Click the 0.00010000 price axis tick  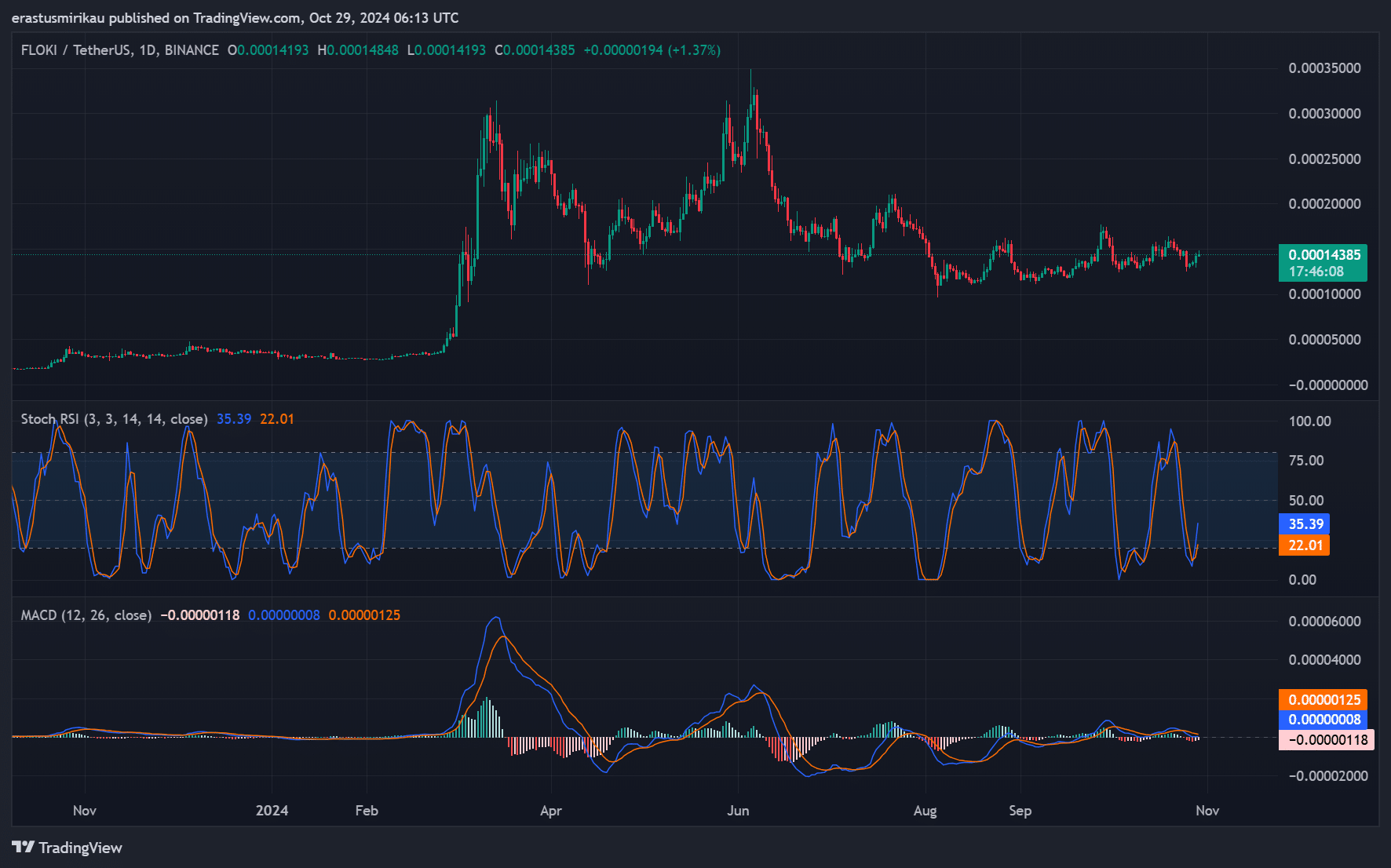1324,294
